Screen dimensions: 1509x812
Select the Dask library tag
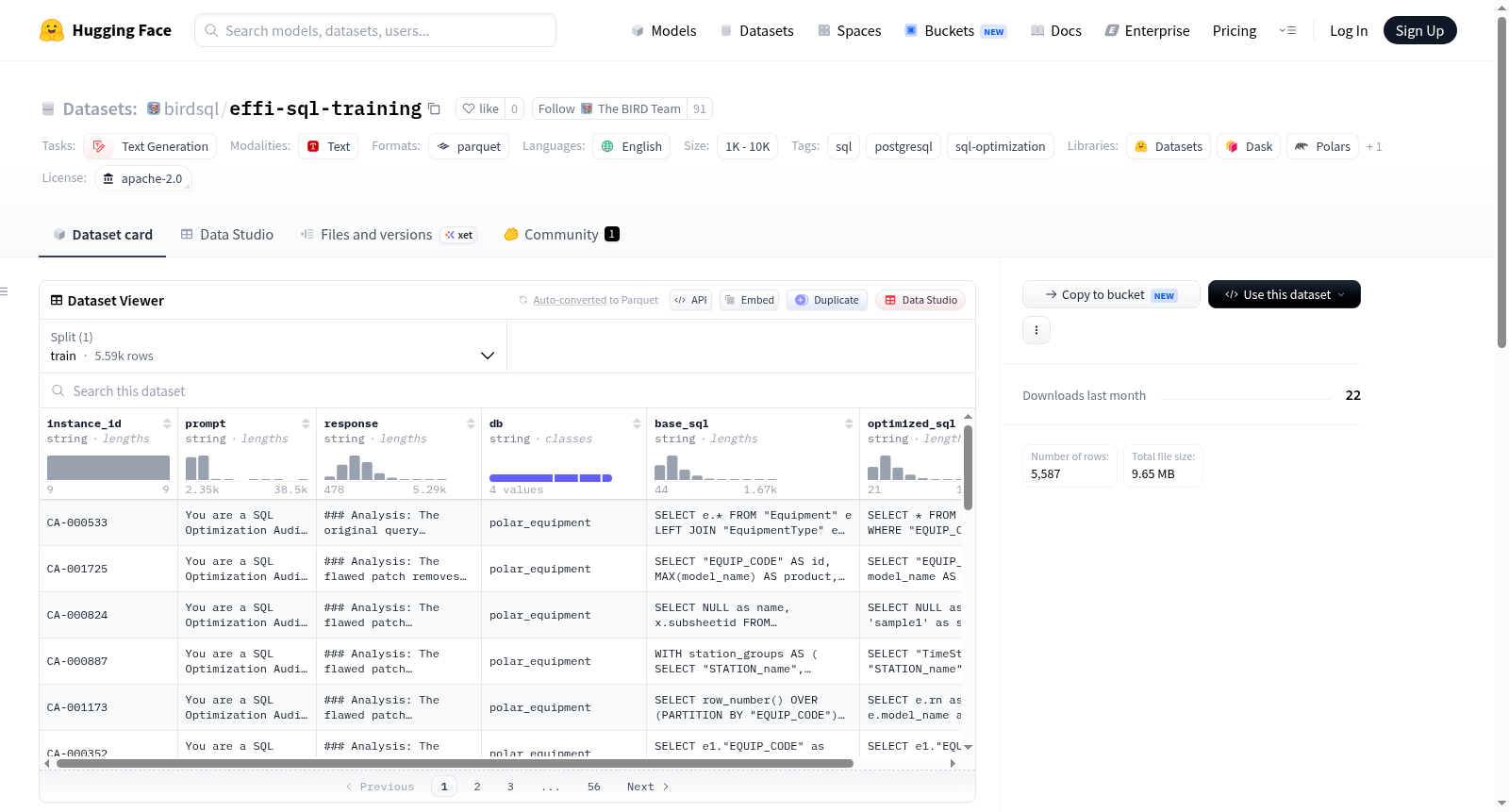pyautogui.click(x=1249, y=146)
